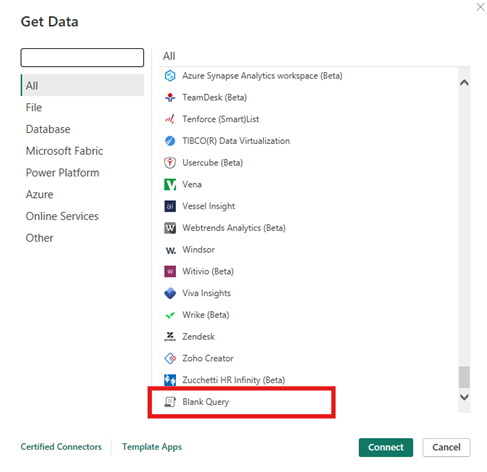Click the Wrike checkmark icon

pos(170,315)
